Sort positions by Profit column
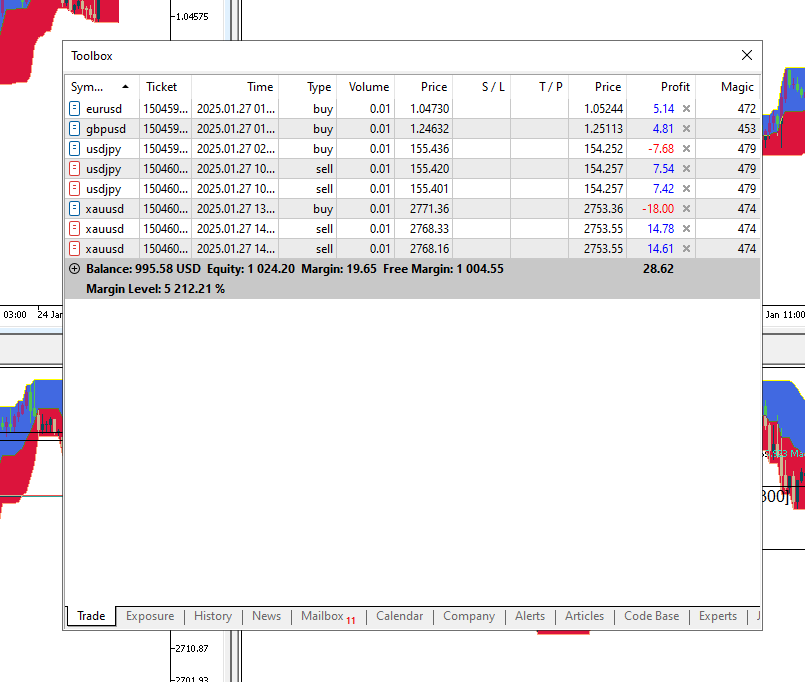Viewport: 805px width, 682px height. click(674, 87)
